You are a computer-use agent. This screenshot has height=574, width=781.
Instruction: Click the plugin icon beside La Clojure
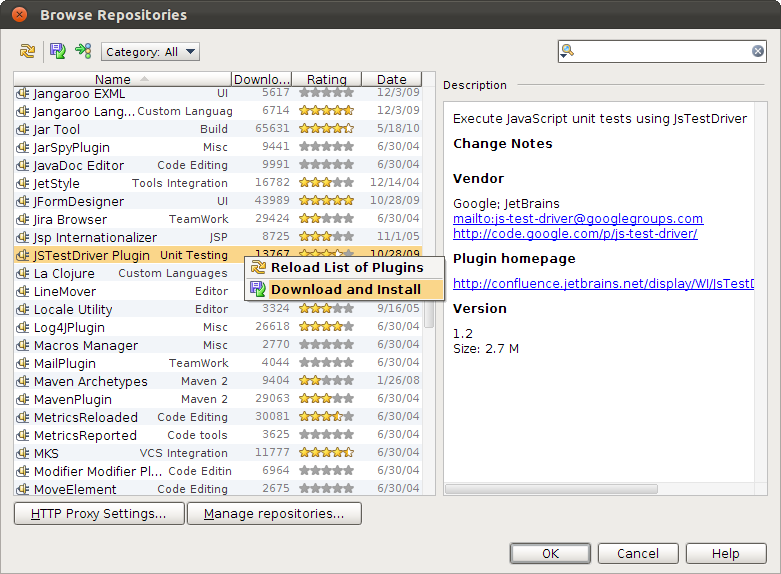pyautogui.click(x=22, y=273)
